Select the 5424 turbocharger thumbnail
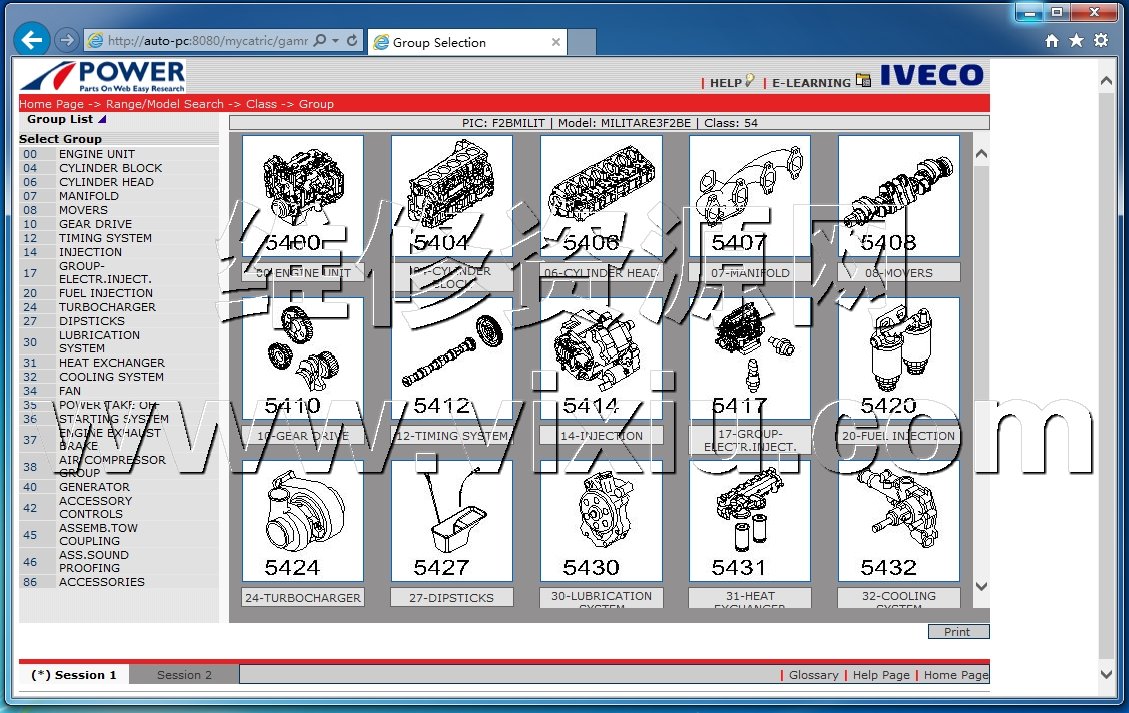 point(302,520)
